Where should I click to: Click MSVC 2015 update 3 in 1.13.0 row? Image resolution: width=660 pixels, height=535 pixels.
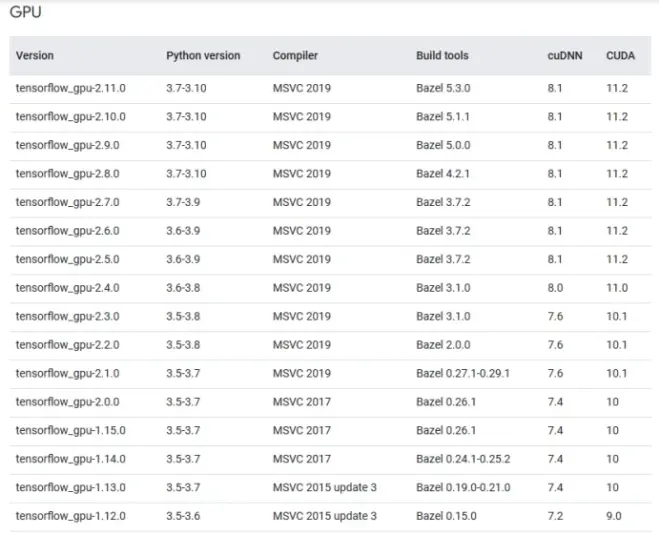(x=325, y=487)
